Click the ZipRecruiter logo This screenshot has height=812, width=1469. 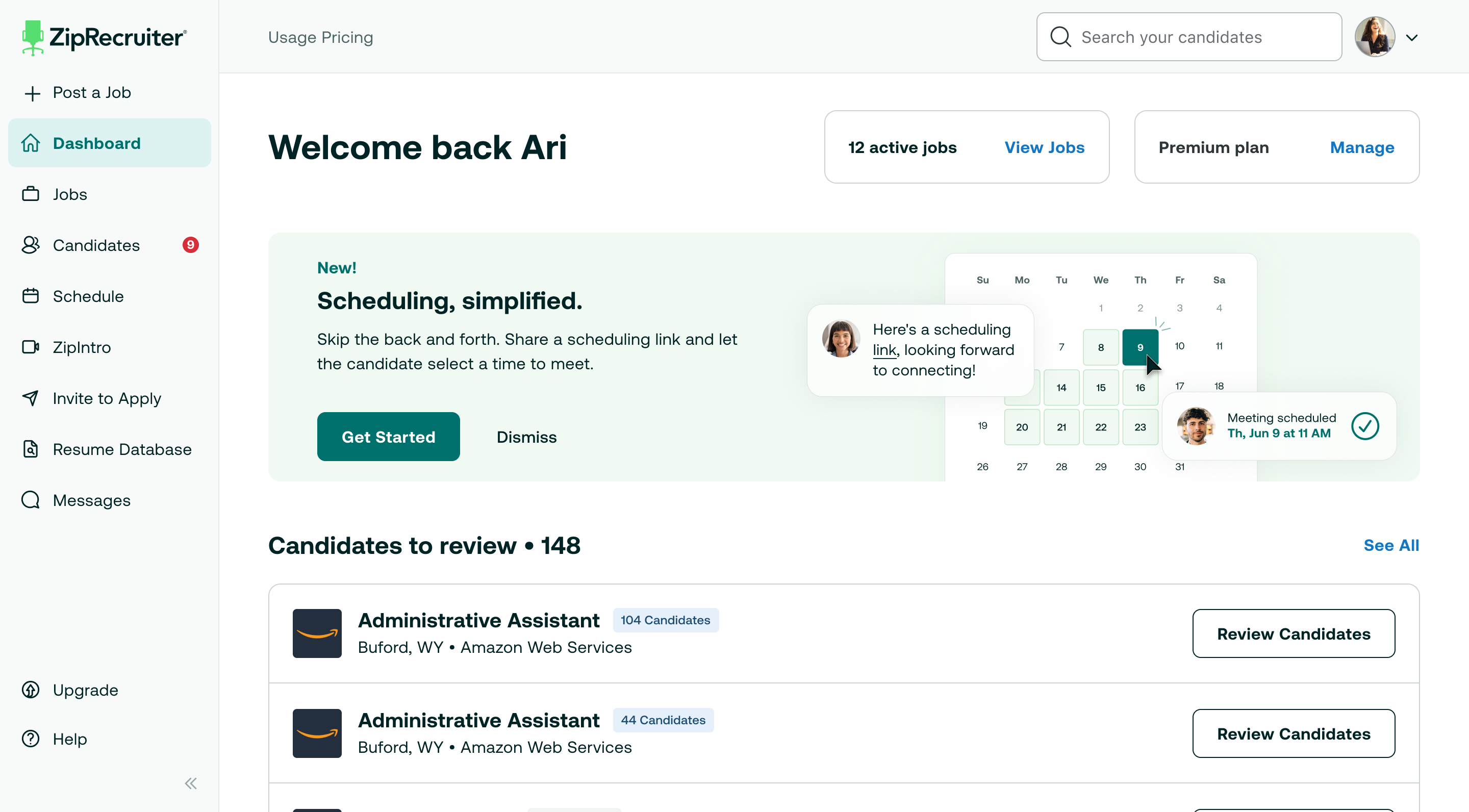coord(105,38)
